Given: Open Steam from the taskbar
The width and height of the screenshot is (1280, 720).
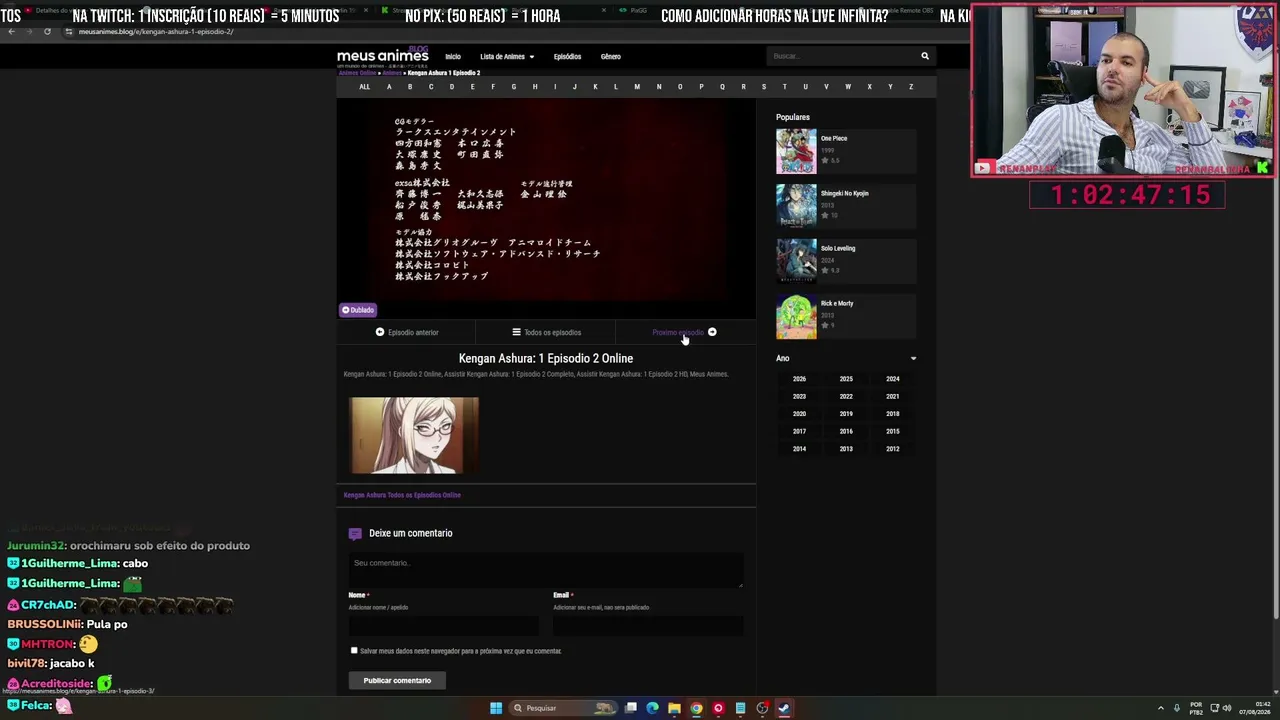Looking at the screenshot, I should (784, 708).
